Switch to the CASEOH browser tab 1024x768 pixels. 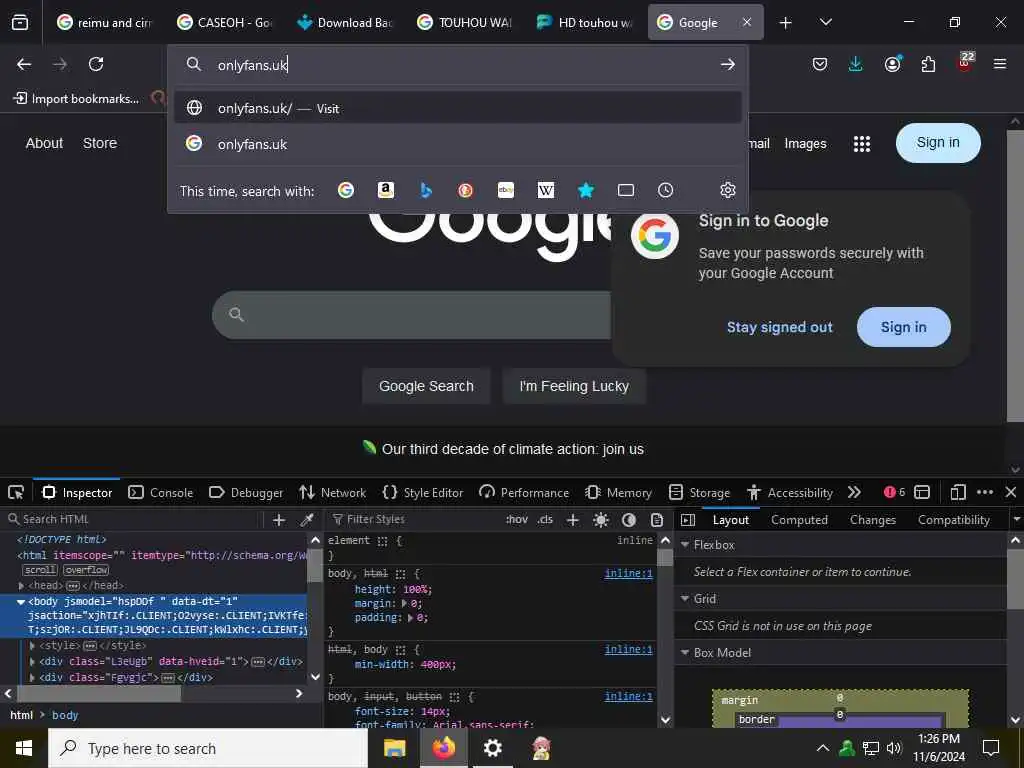coord(225,22)
